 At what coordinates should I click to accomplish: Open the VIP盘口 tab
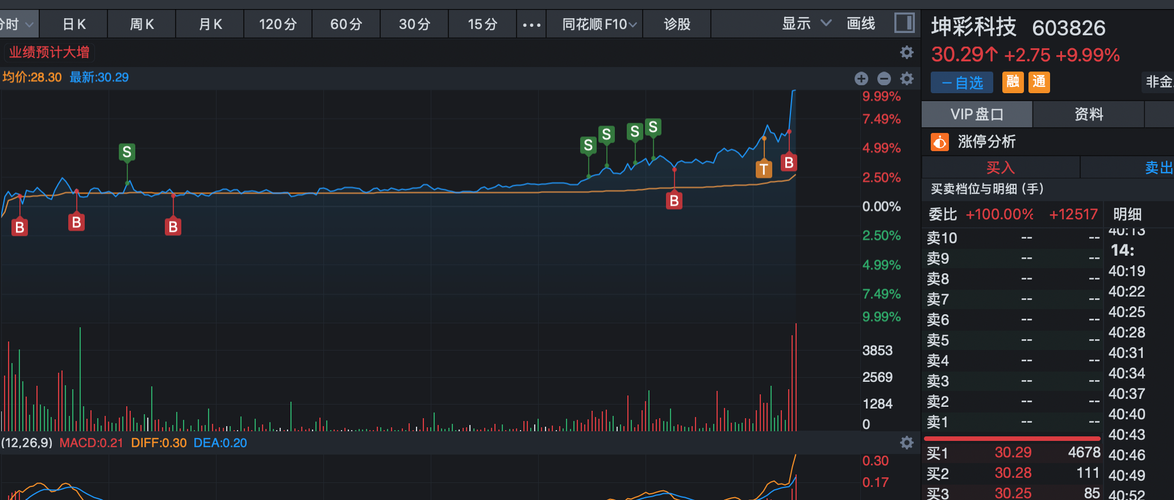tap(976, 115)
